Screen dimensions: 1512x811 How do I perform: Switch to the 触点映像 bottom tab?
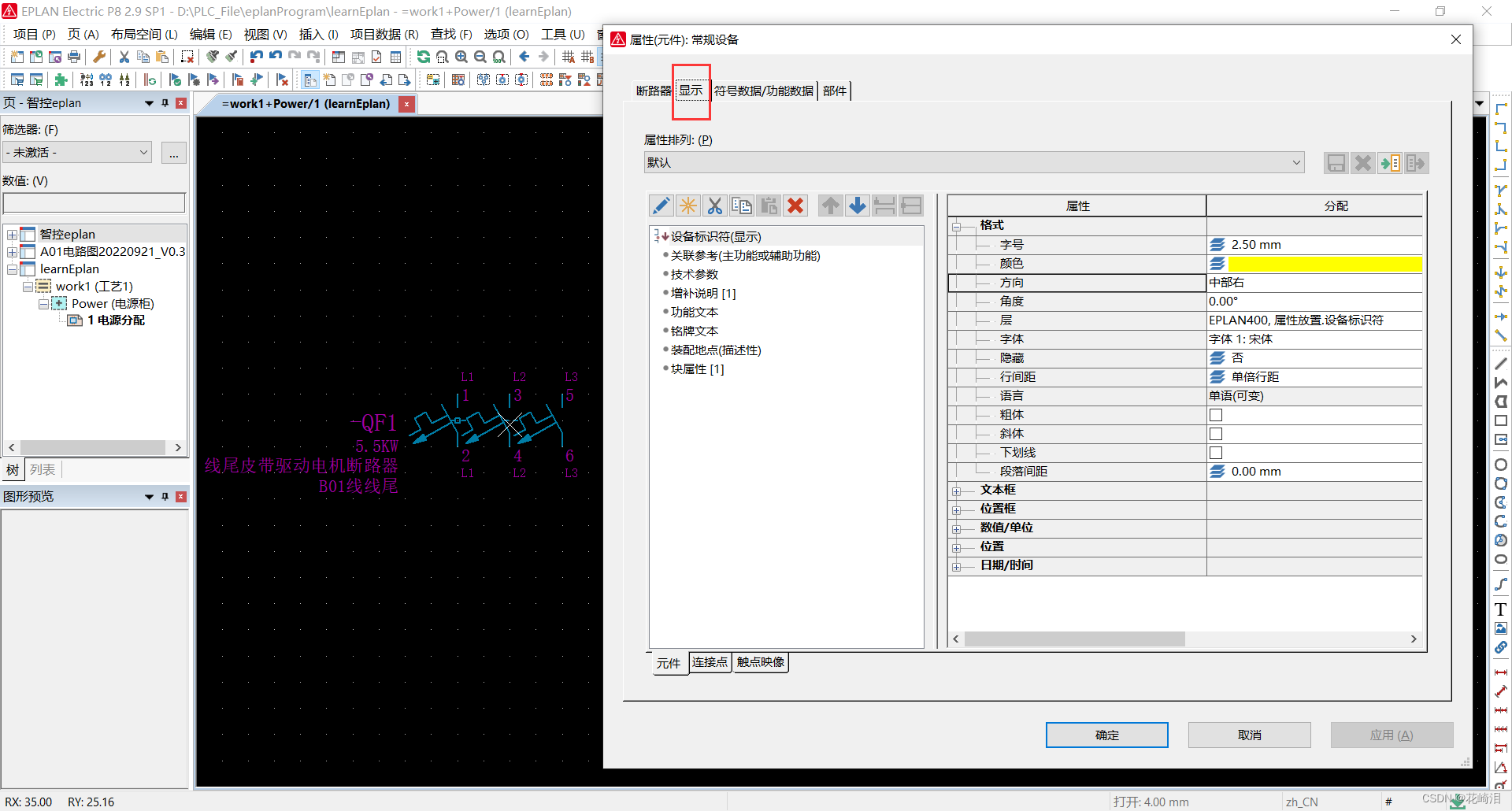tap(761, 662)
